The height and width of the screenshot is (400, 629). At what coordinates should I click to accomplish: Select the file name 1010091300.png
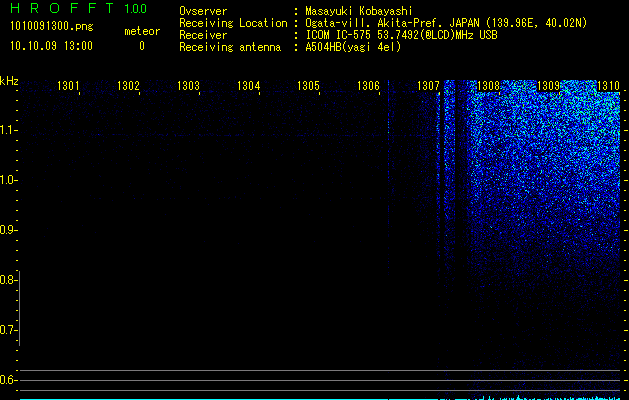tap(52, 27)
